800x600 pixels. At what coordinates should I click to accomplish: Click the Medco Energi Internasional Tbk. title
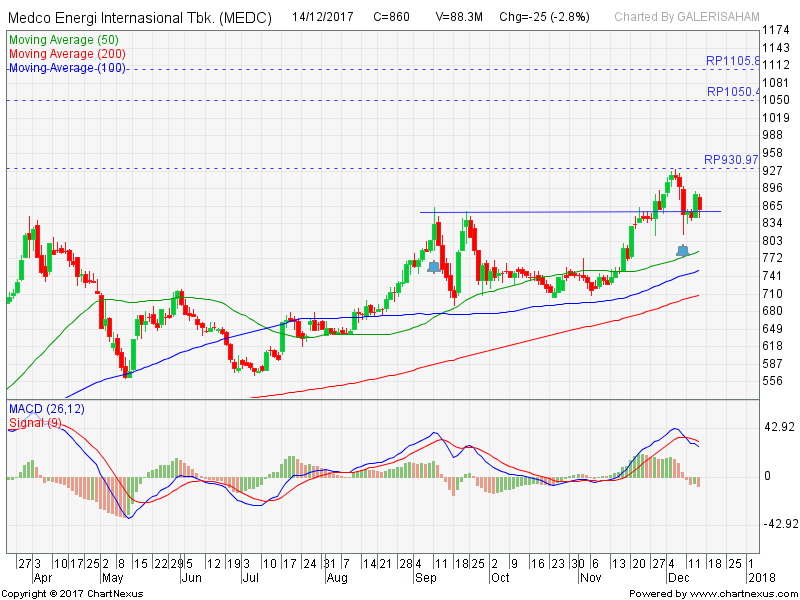143,17
